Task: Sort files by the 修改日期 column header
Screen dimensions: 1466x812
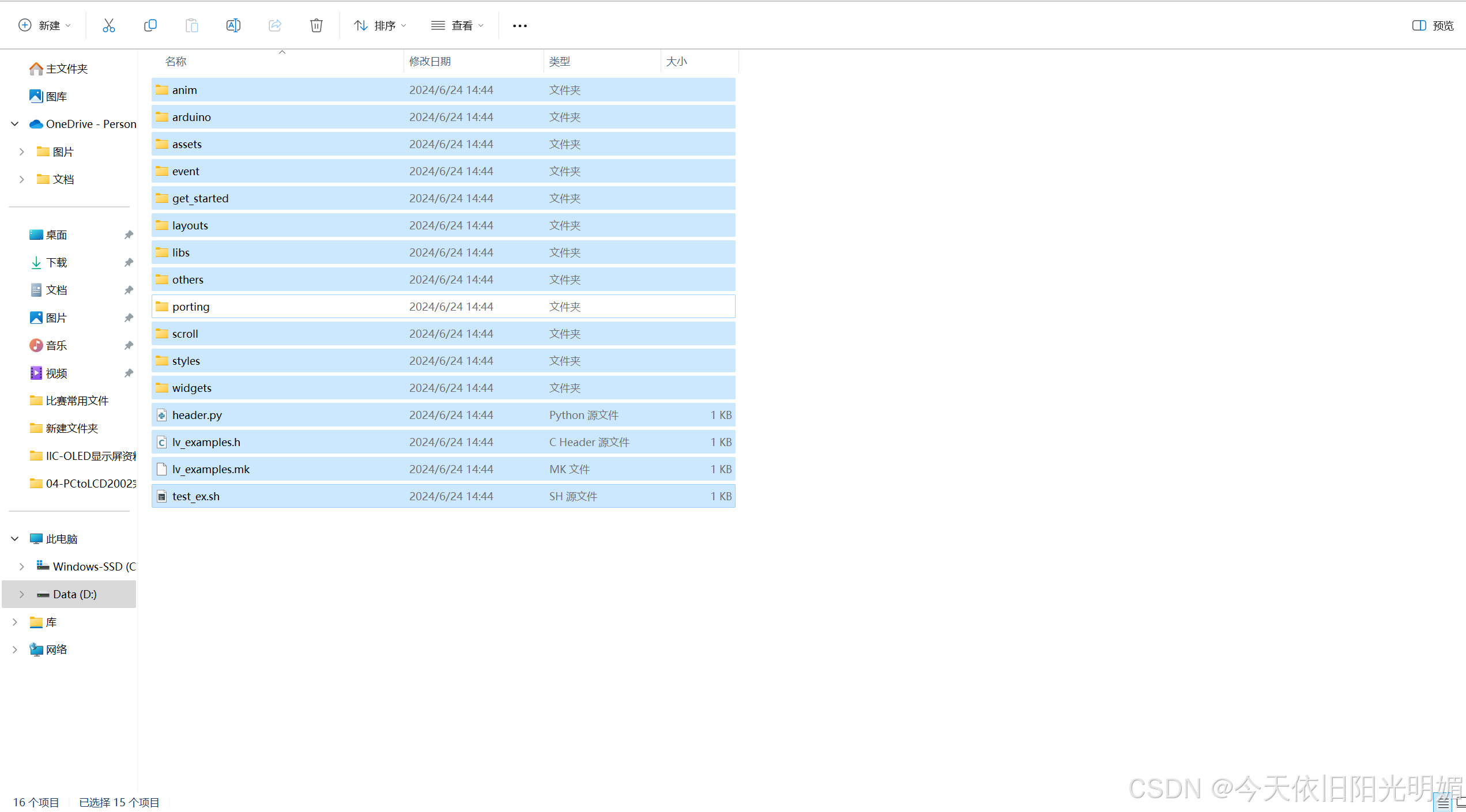Action: [x=429, y=61]
